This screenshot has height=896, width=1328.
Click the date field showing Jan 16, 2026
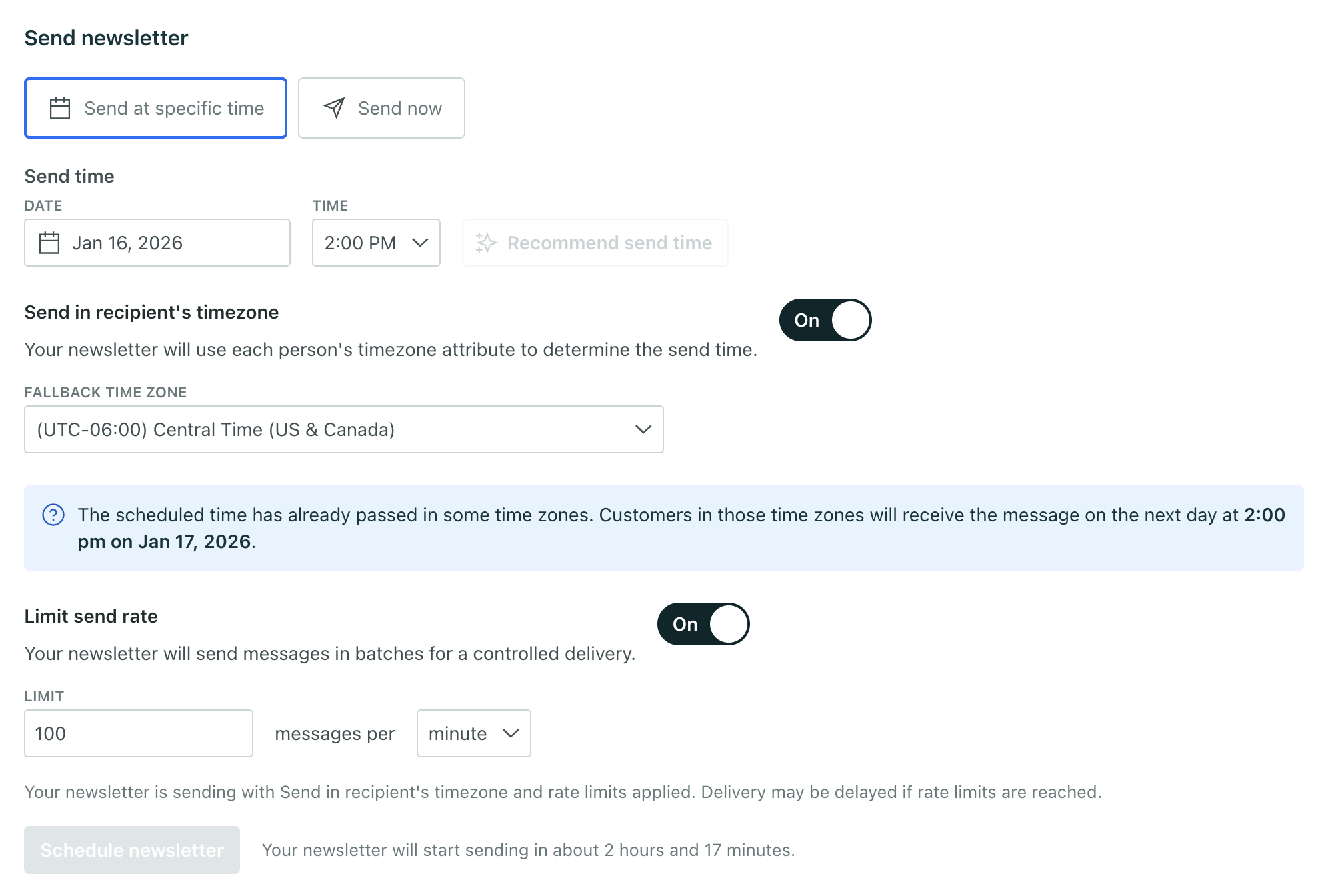pyautogui.click(x=157, y=243)
